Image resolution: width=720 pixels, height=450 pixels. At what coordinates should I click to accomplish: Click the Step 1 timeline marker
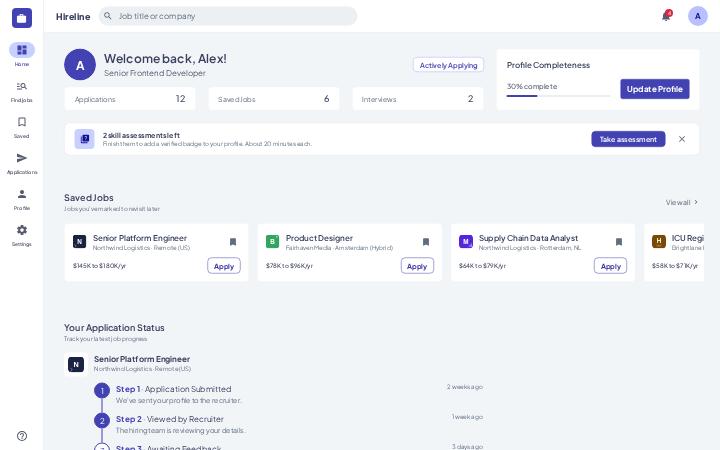tap(102, 391)
